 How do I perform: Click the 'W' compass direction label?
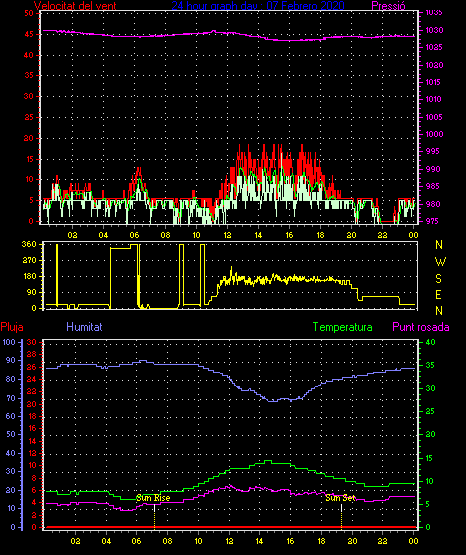440,262
